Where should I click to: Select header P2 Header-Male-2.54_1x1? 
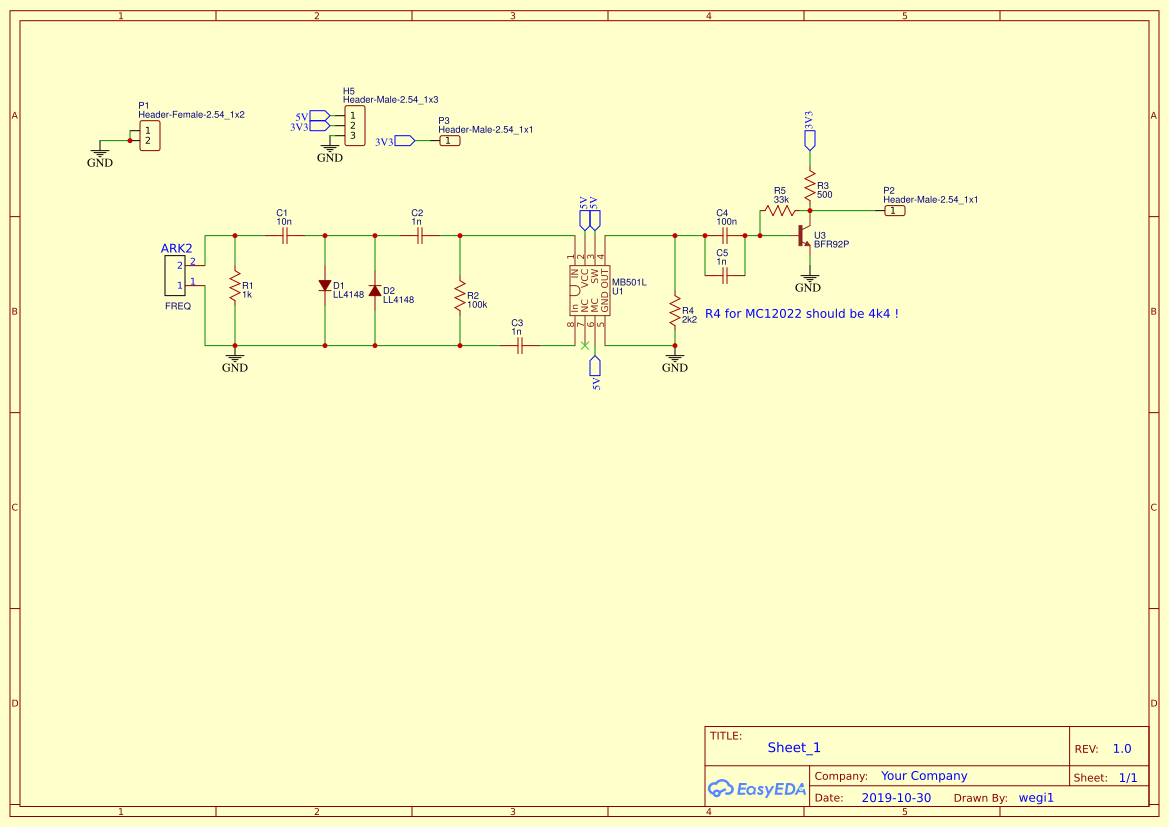pos(897,211)
